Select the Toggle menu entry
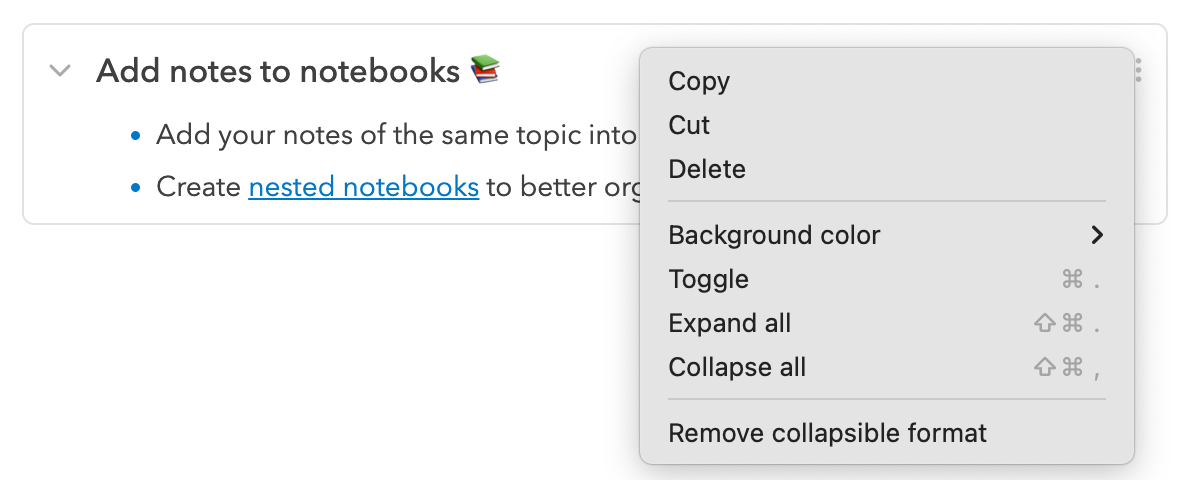Screen dimensions: 1196x480 point(708,279)
